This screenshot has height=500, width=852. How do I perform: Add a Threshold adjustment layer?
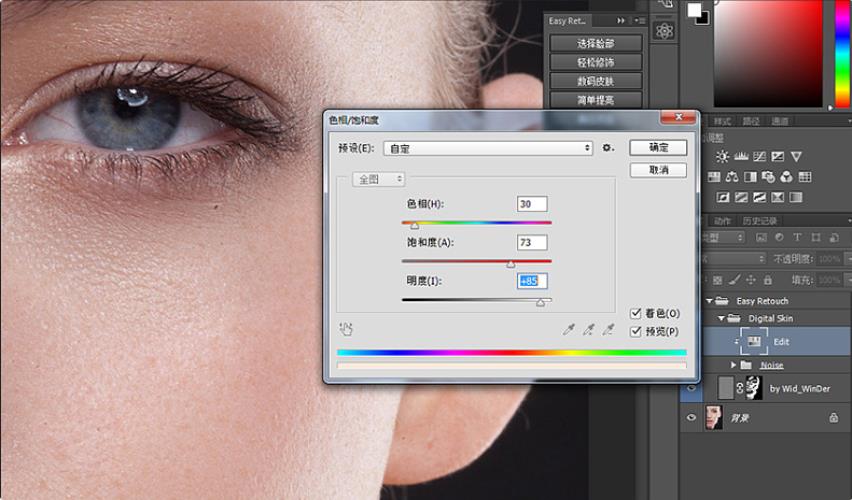tap(760, 197)
